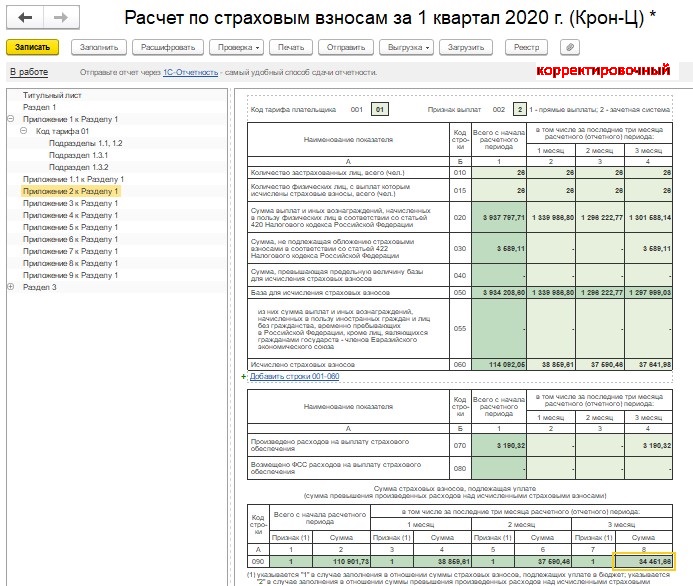Click the Загрузить button

[x=466, y=47]
